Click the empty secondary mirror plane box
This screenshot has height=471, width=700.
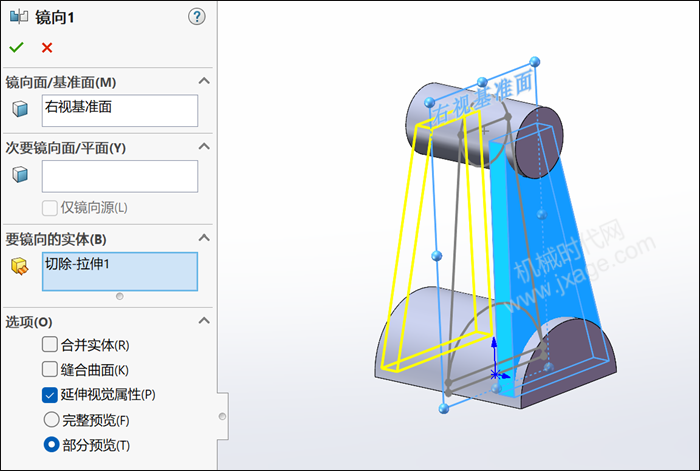120,176
